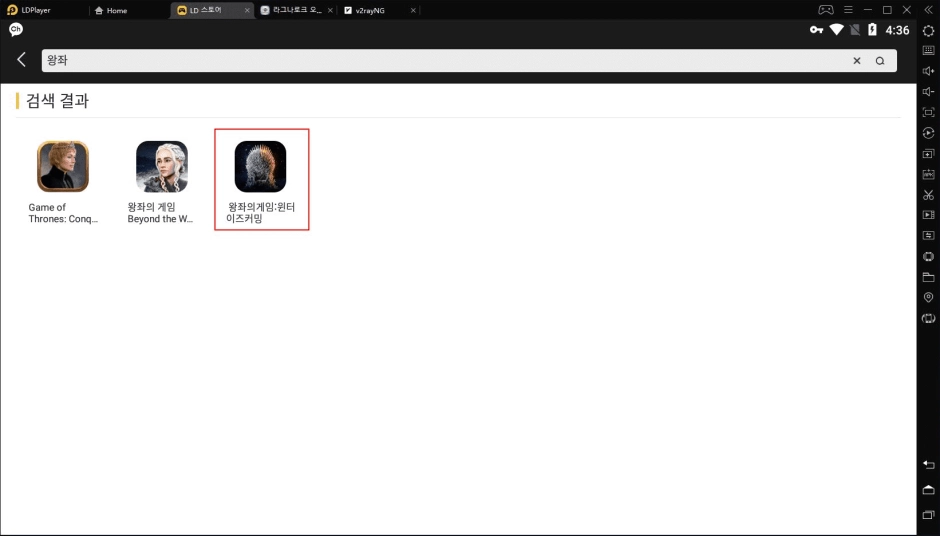Open LDPlayer settings gear in sidebar

click(928, 31)
